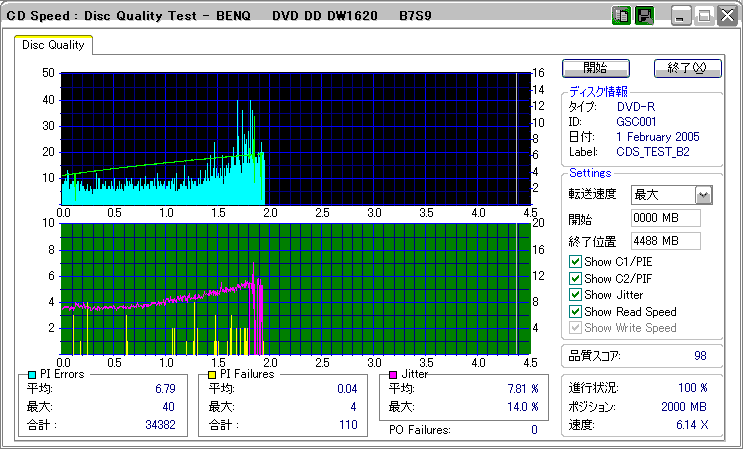Click the copy-to-clipboard icon in title bar
The width and height of the screenshot is (743, 449).
click(621, 16)
